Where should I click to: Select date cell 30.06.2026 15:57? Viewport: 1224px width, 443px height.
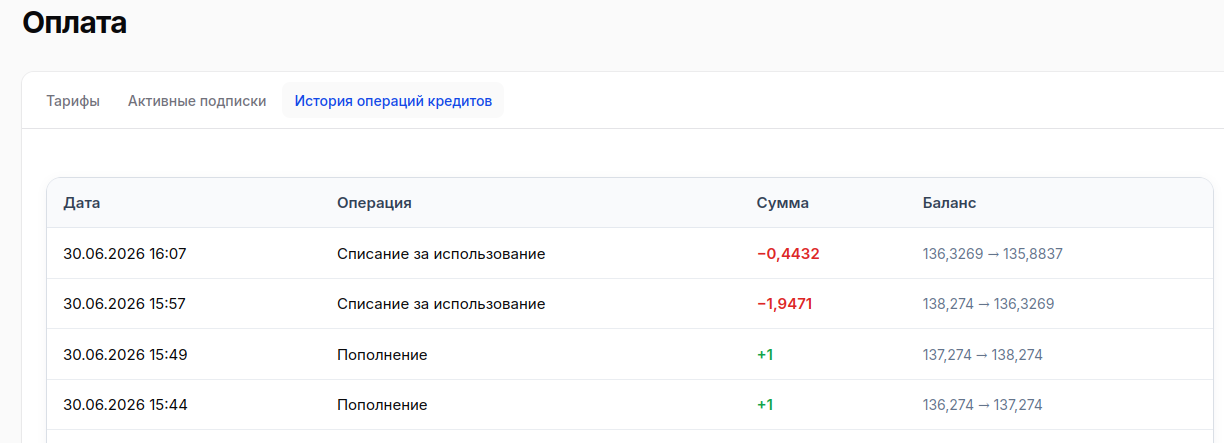(x=125, y=304)
